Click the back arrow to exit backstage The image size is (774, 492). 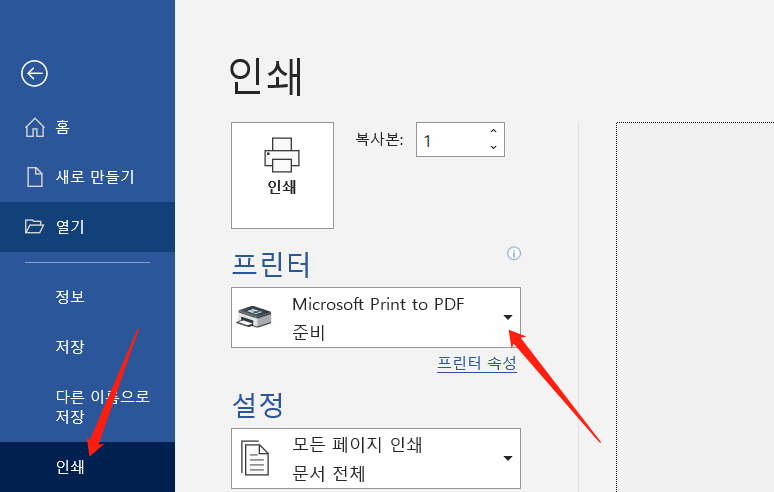tap(35, 73)
